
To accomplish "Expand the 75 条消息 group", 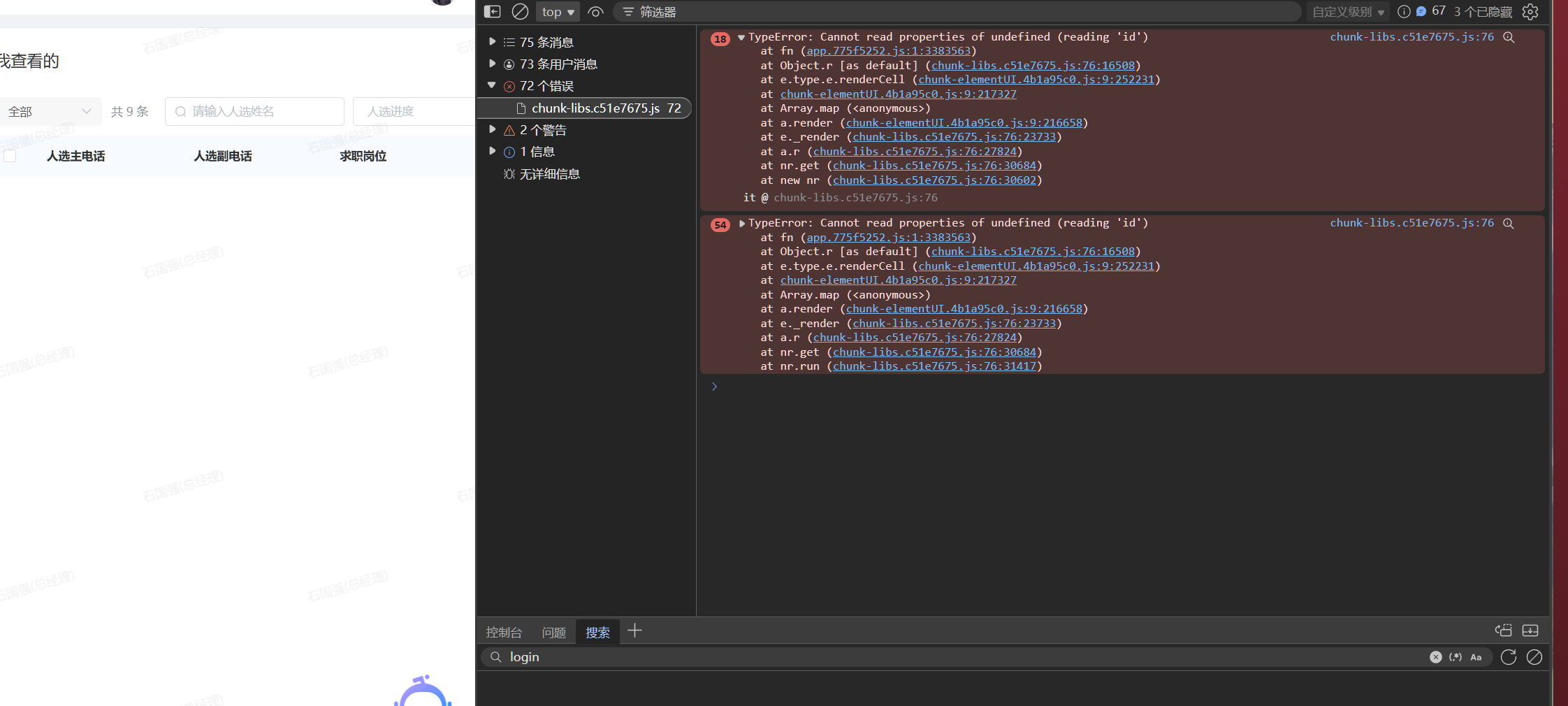I will (x=493, y=42).
